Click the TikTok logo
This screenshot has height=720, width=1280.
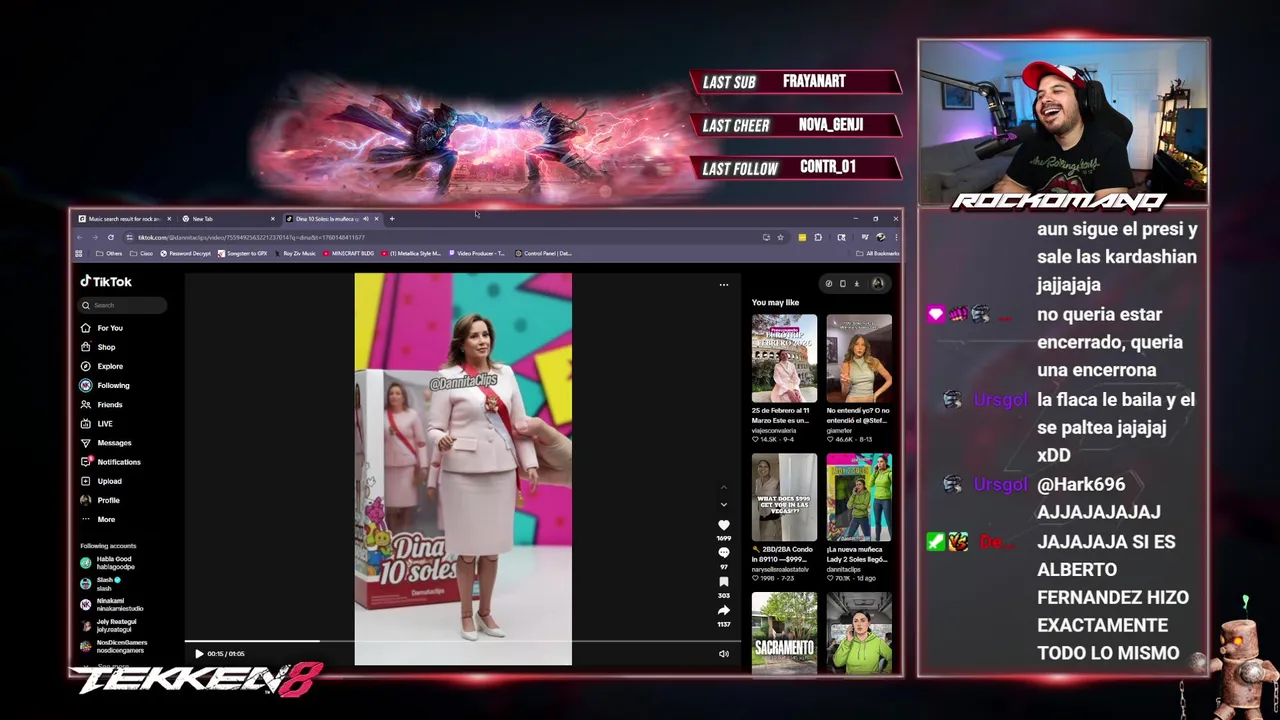[x=106, y=282]
